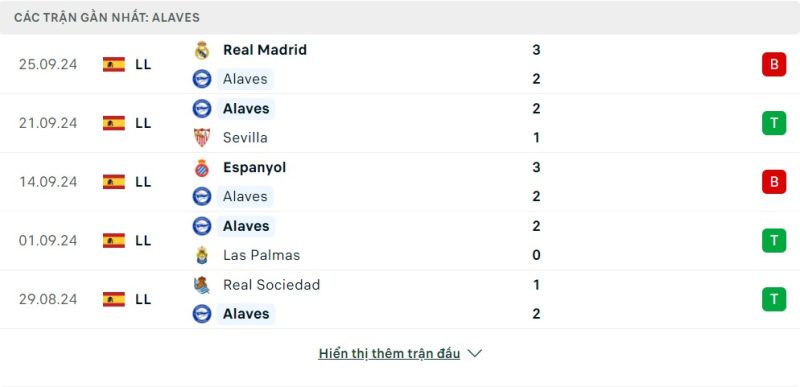Click Spain flag icon for the 21.09.24 match
This screenshot has width=800, height=387.
point(114,123)
